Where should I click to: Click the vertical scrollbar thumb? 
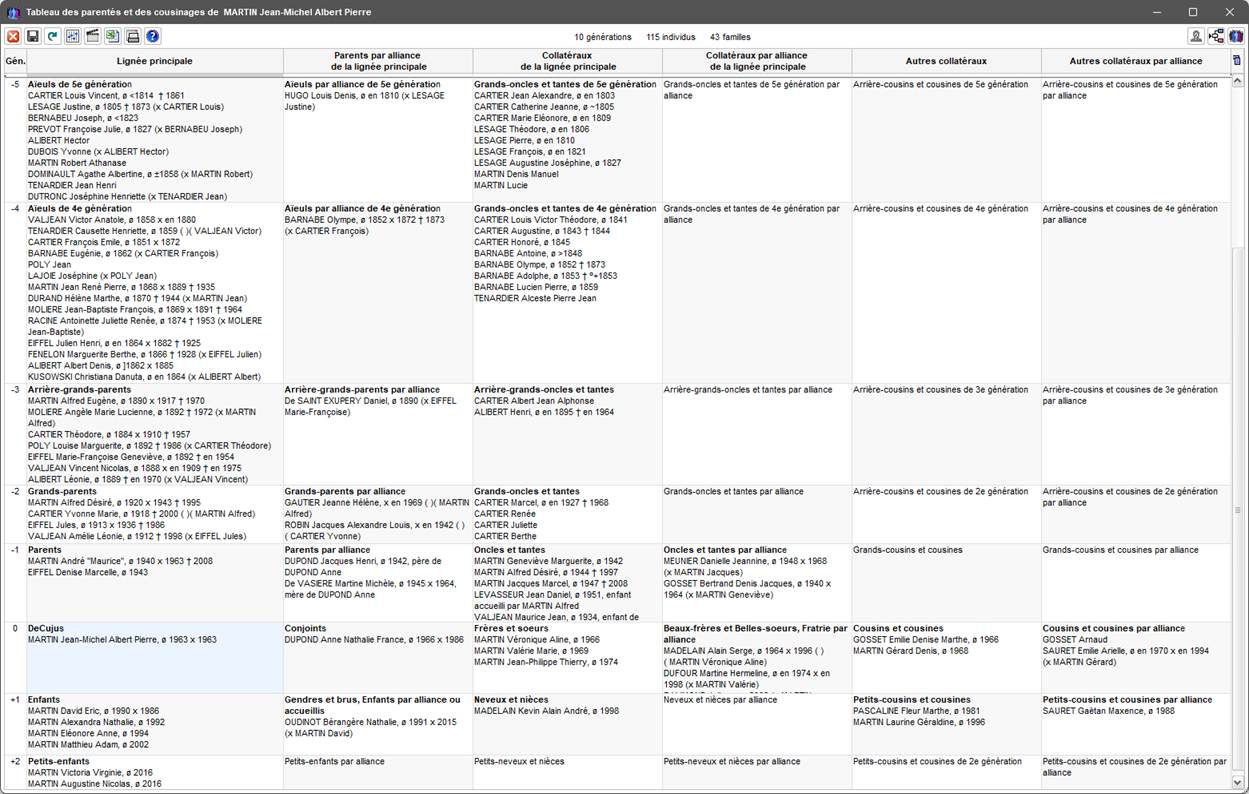click(1237, 510)
